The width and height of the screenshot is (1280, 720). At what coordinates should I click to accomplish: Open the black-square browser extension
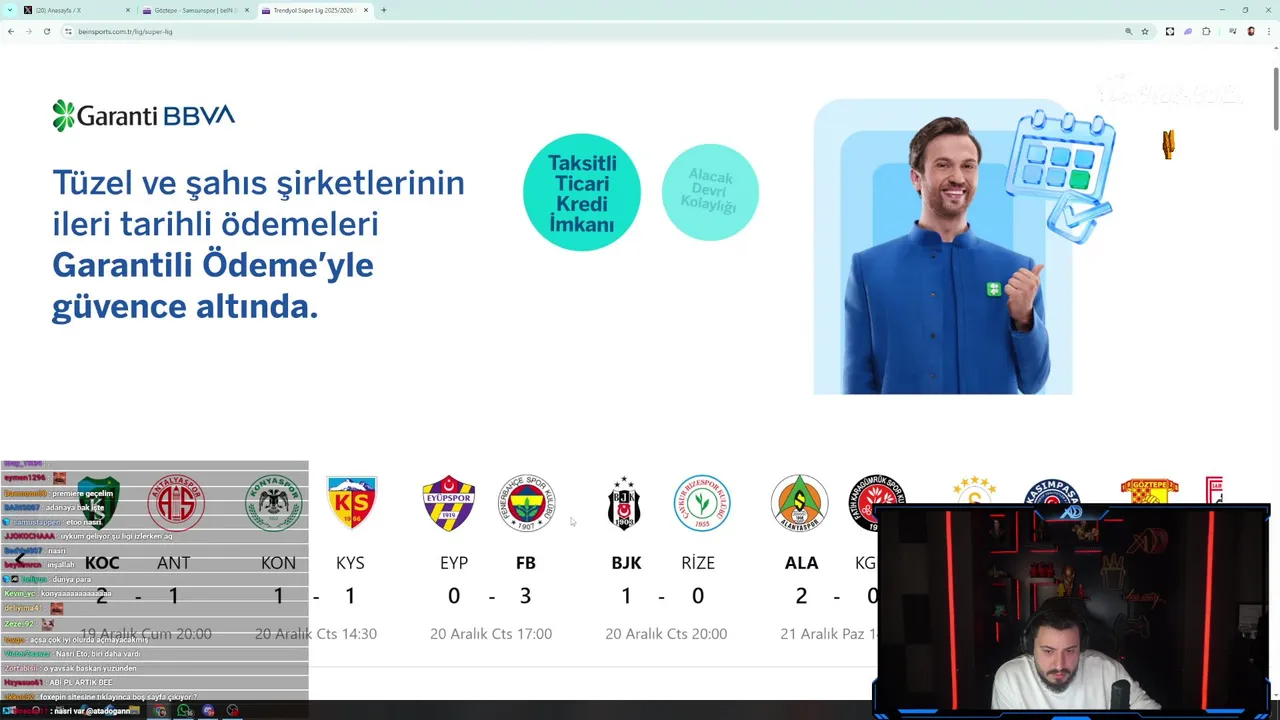pyautogui.click(x=1170, y=31)
